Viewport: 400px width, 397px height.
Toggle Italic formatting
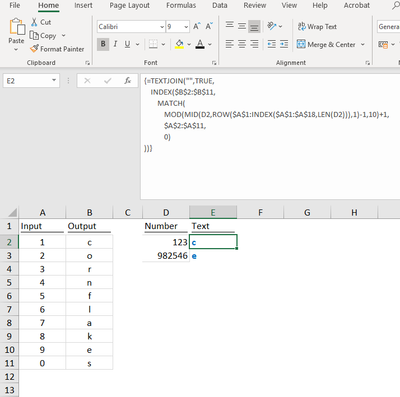[x=115, y=44]
